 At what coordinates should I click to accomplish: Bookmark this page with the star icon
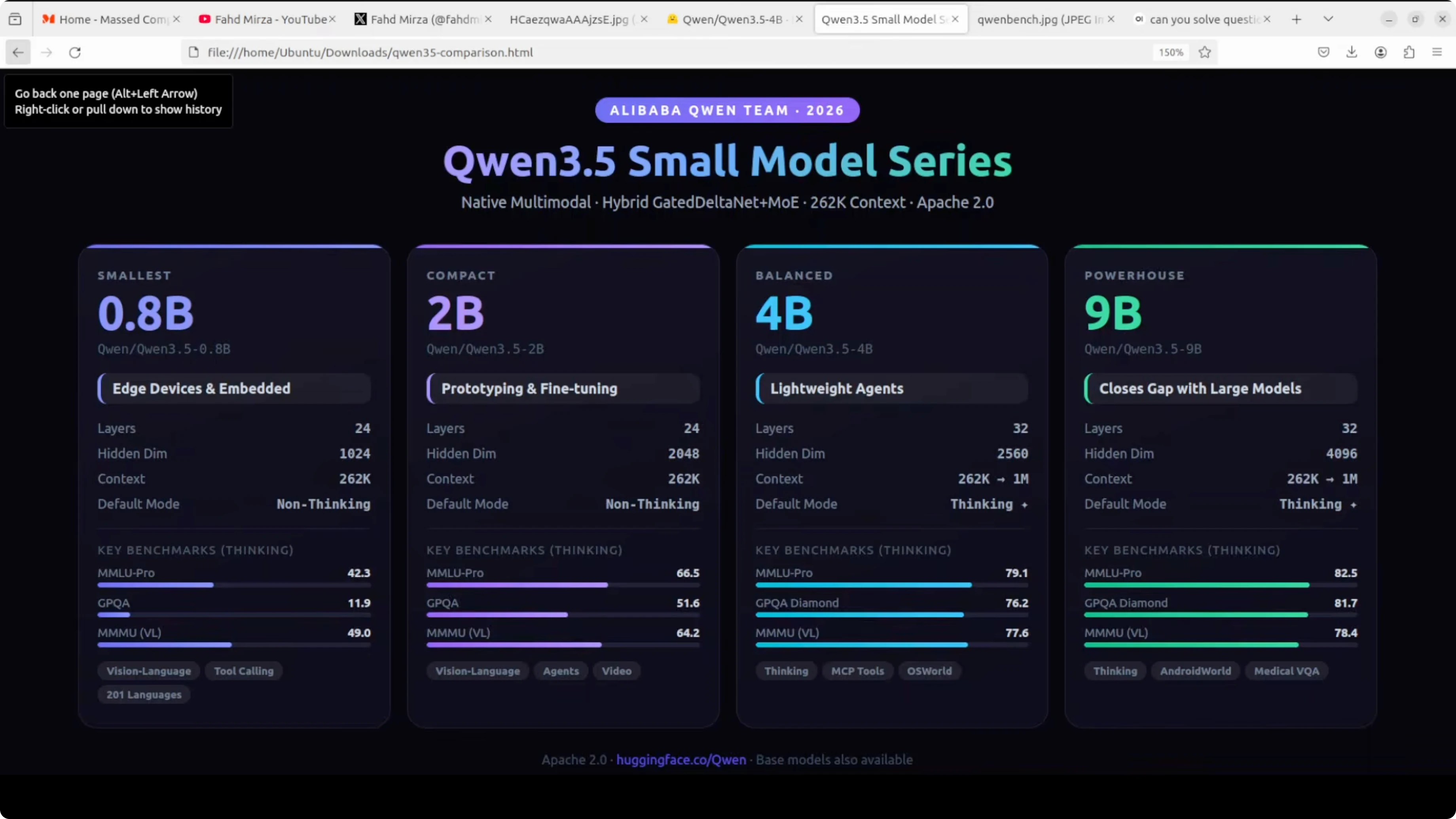pos(1204,53)
